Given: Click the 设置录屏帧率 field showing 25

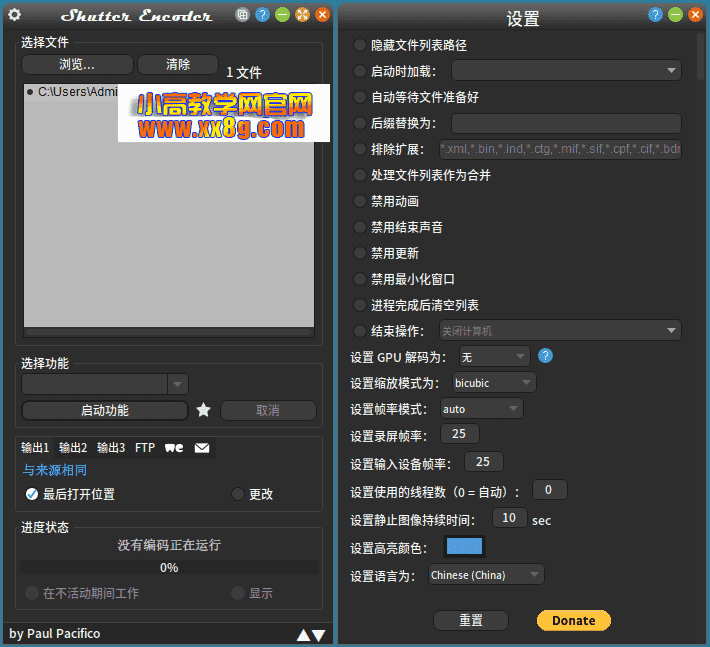Looking at the screenshot, I should tap(460, 434).
